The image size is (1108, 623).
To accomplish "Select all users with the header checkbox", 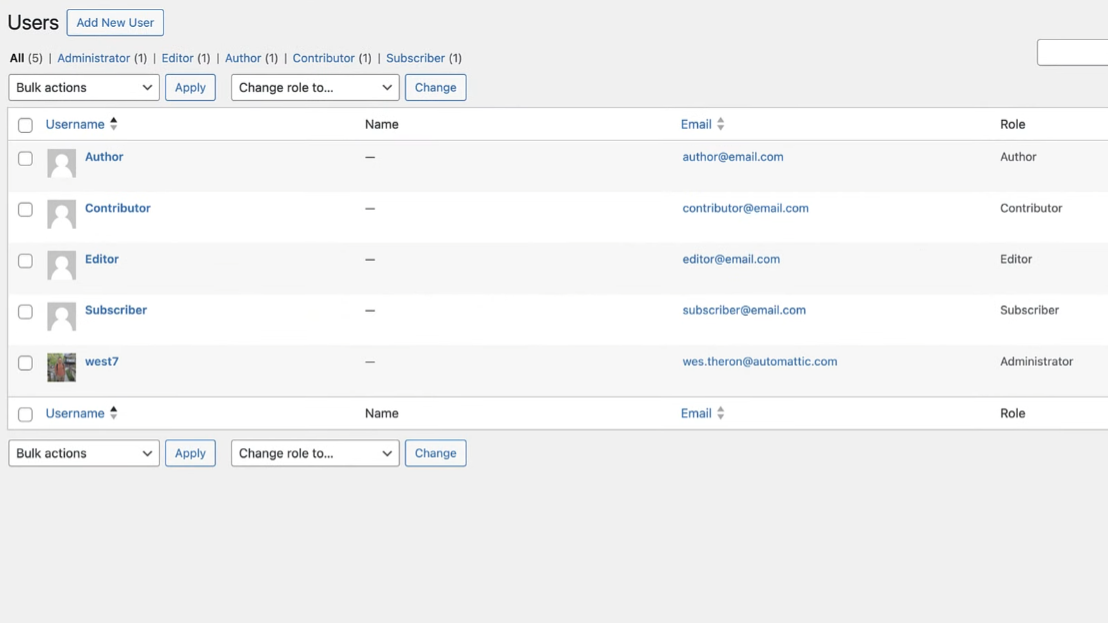I will tap(25, 123).
